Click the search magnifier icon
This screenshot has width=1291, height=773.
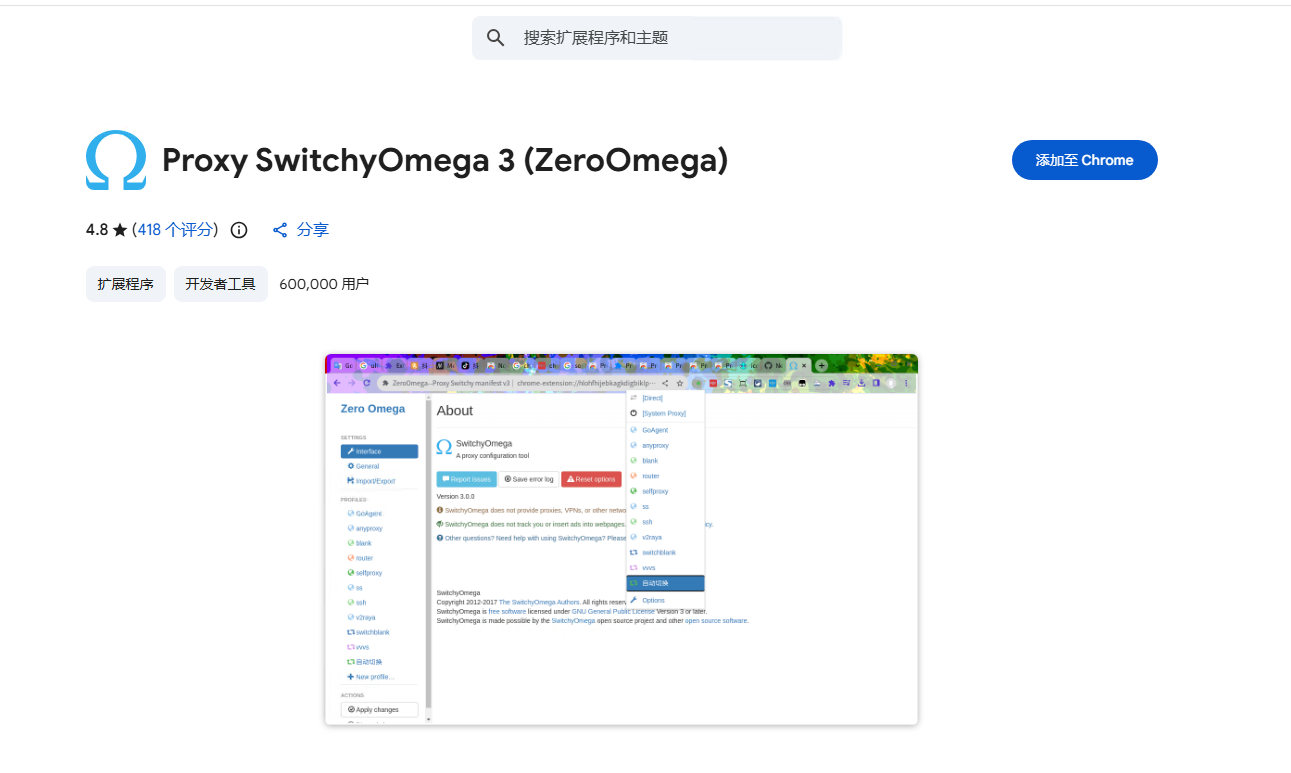(x=495, y=38)
